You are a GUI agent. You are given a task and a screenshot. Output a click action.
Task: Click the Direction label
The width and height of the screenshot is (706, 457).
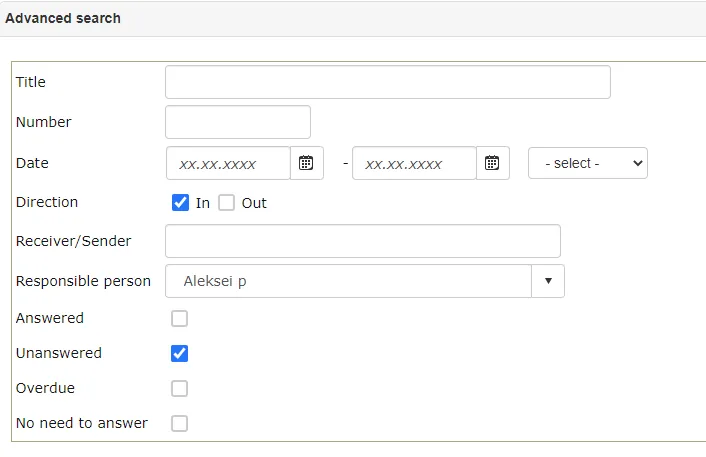pos(47,202)
